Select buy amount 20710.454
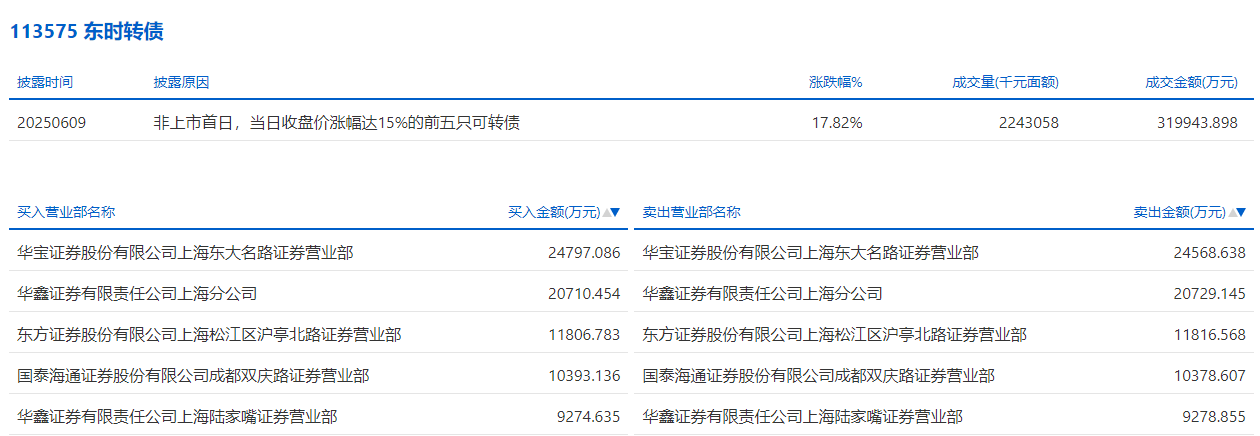The image size is (1260, 436). (x=584, y=294)
